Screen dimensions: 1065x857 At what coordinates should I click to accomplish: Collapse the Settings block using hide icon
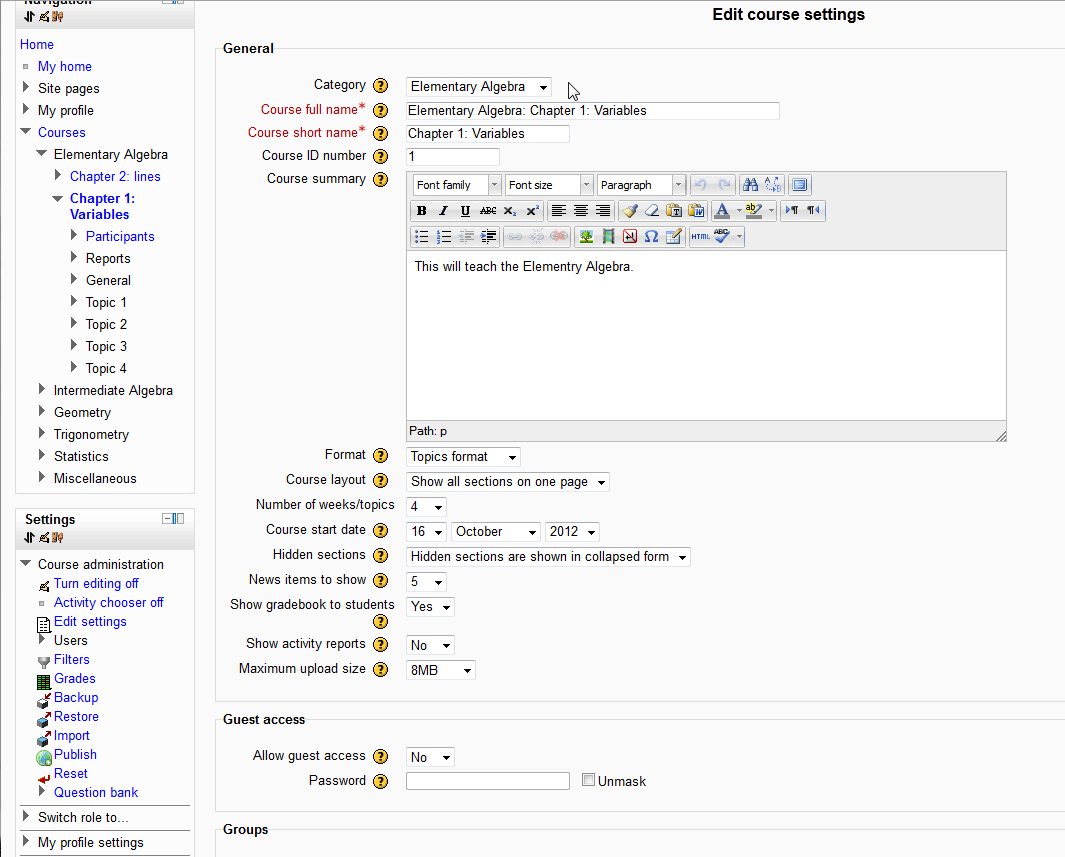(167, 518)
